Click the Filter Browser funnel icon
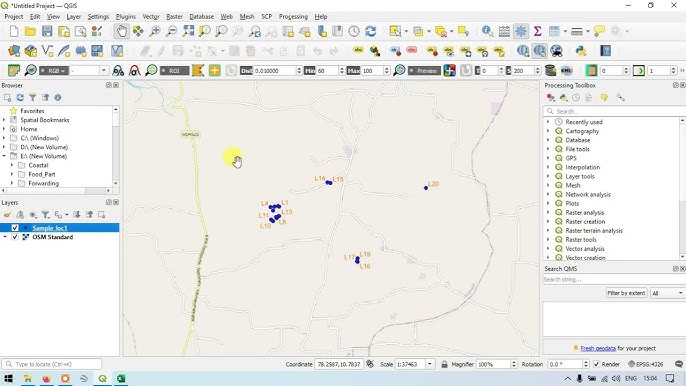This screenshot has width=686, height=386. tap(33, 98)
